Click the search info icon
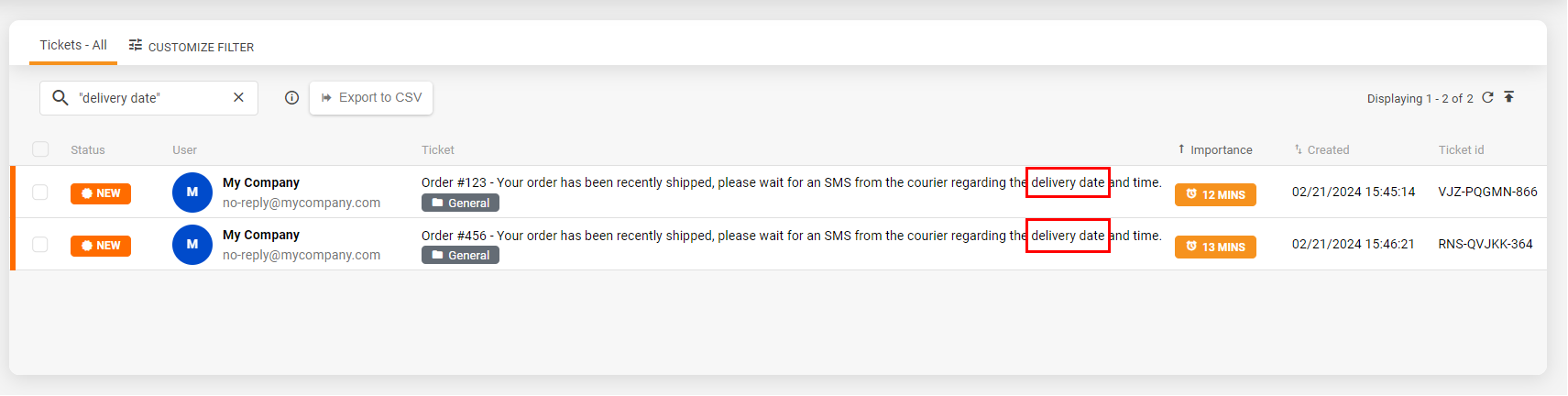The image size is (1568, 396). click(x=291, y=98)
